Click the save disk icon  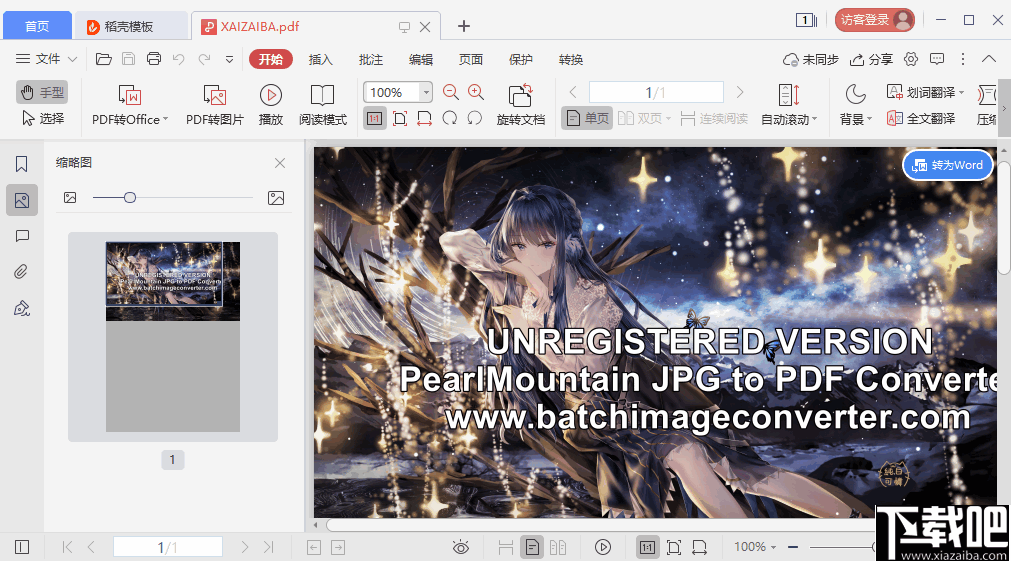coord(128,59)
